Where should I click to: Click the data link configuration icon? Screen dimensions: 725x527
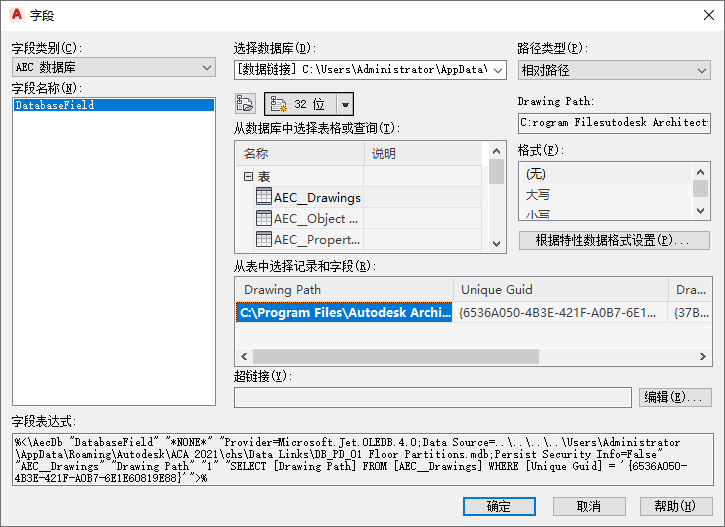[x=245, y=104]
